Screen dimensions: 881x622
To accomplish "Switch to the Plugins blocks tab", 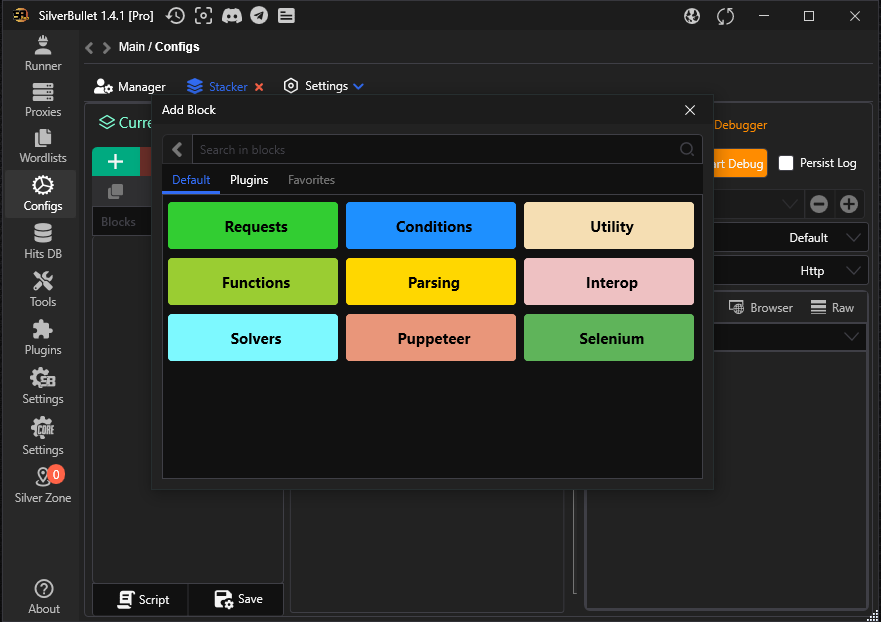I will (x=249, y=180).
